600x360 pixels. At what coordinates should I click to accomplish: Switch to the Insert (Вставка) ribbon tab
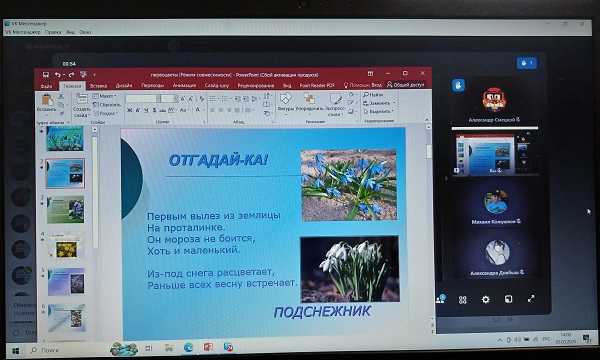98,85
